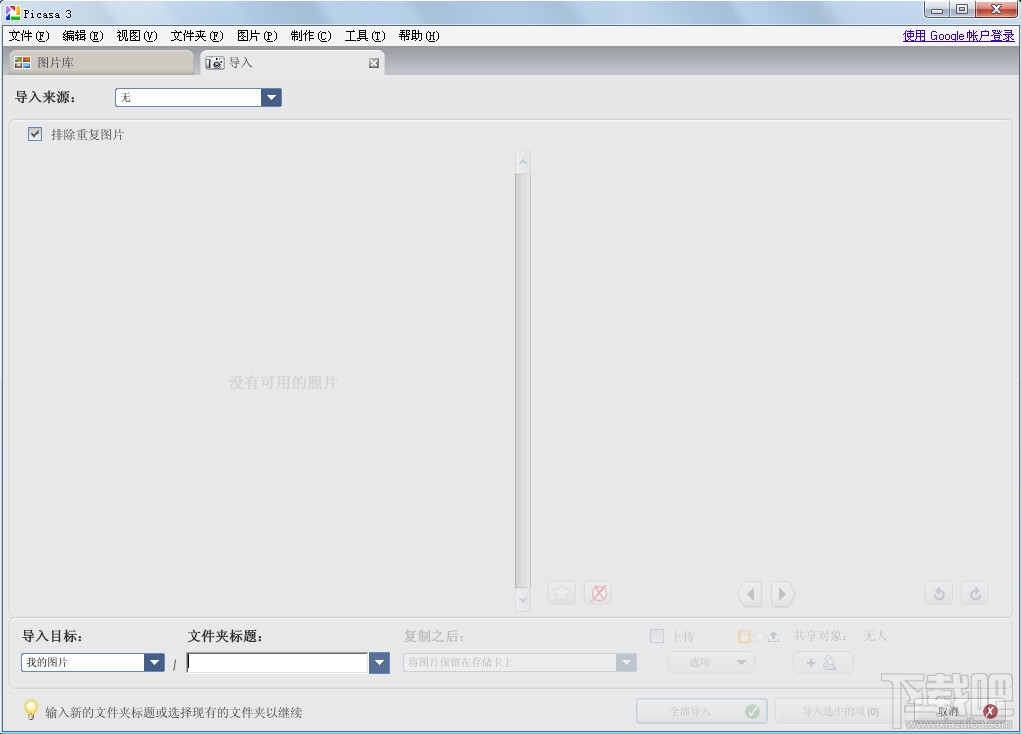Select the star rating icon above the import bar
Image resolution: width=1021 pixels, height=734 pixels.
pyautogui.click(x=561, y=592)
